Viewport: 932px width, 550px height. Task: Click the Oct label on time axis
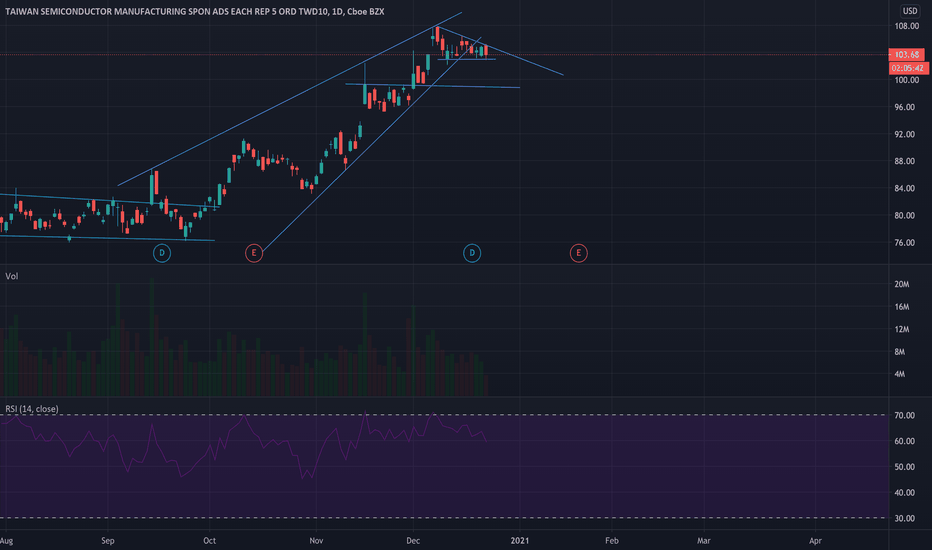click(209, 540)
